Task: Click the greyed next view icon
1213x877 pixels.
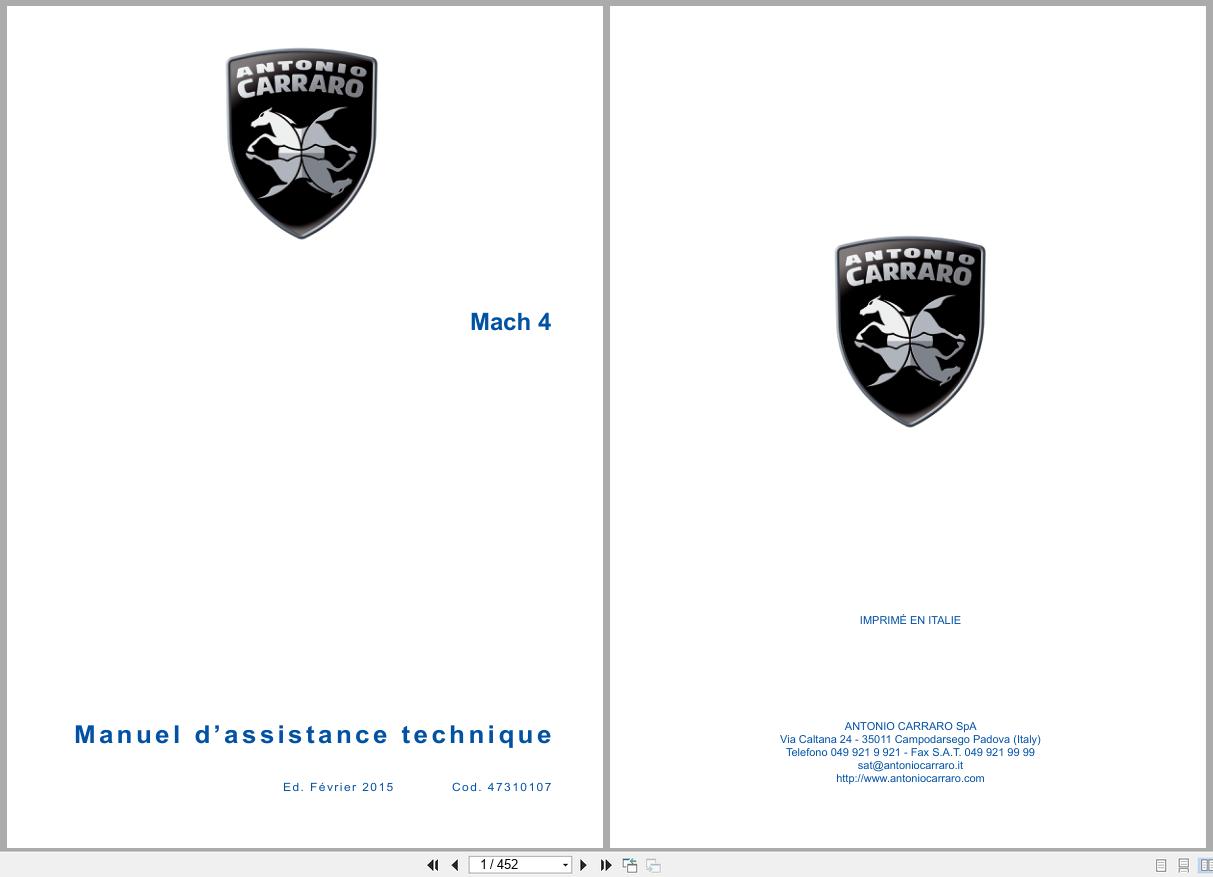Action: (x=653, y=865)
